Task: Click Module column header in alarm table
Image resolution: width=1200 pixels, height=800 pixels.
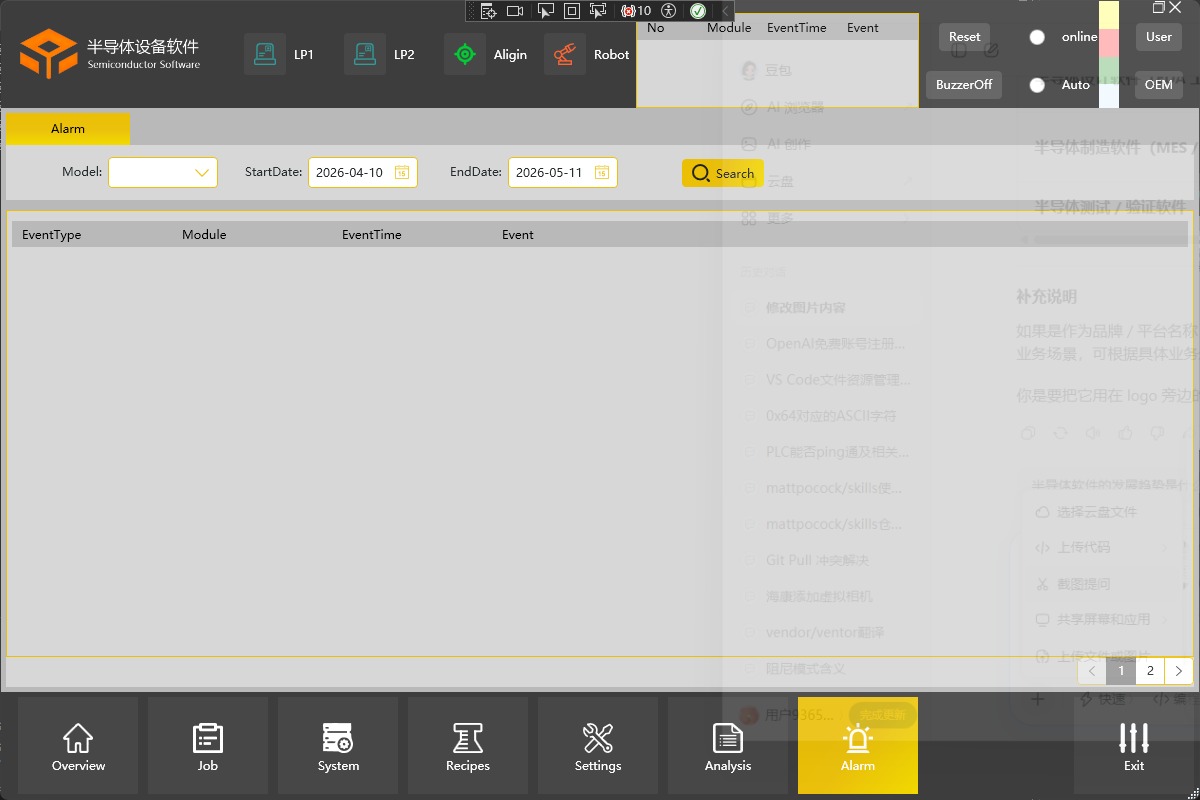Action: coord(204,235)
